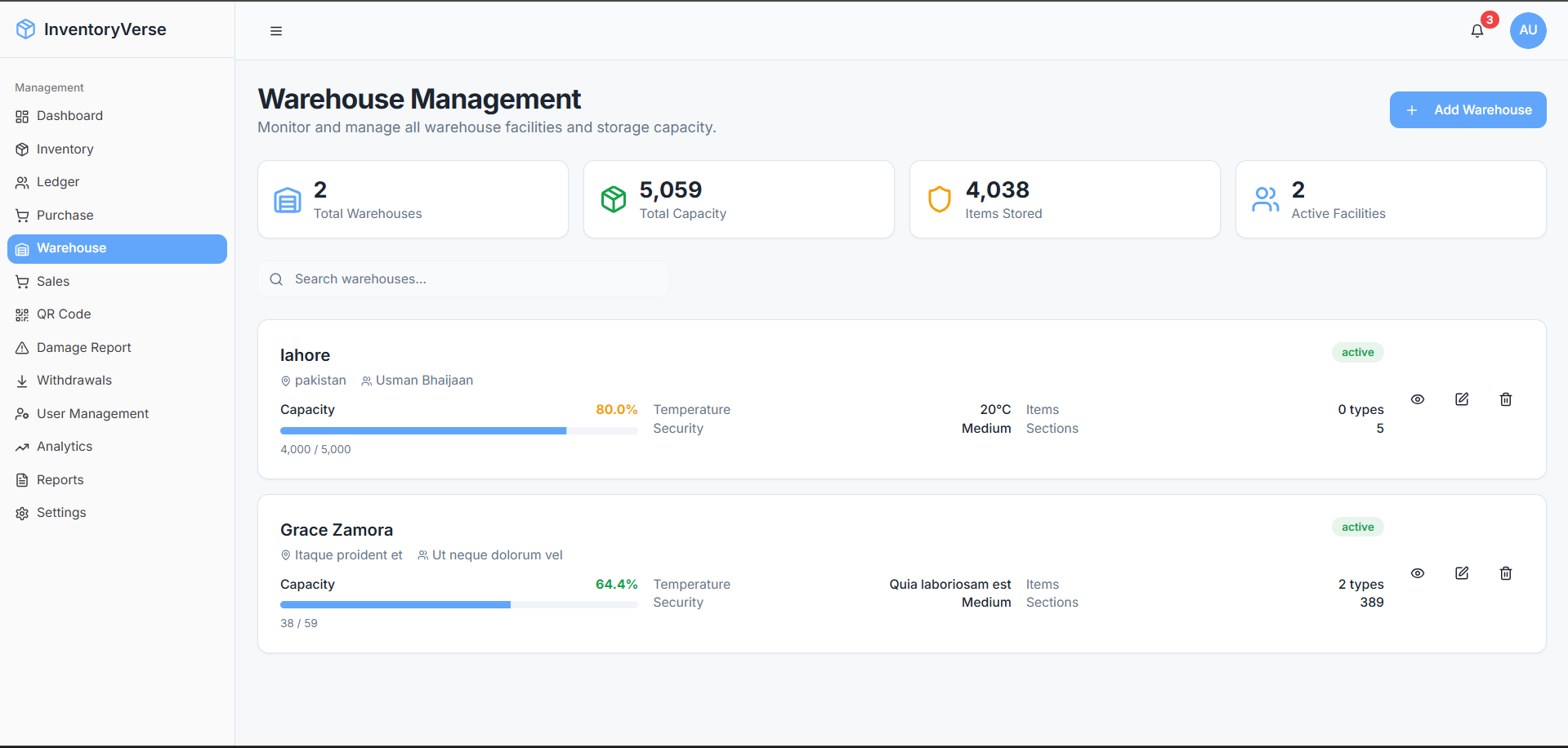Open the Settings link in the sidebar
This screenshot has height=748, width=1568.
pos(60,512)
